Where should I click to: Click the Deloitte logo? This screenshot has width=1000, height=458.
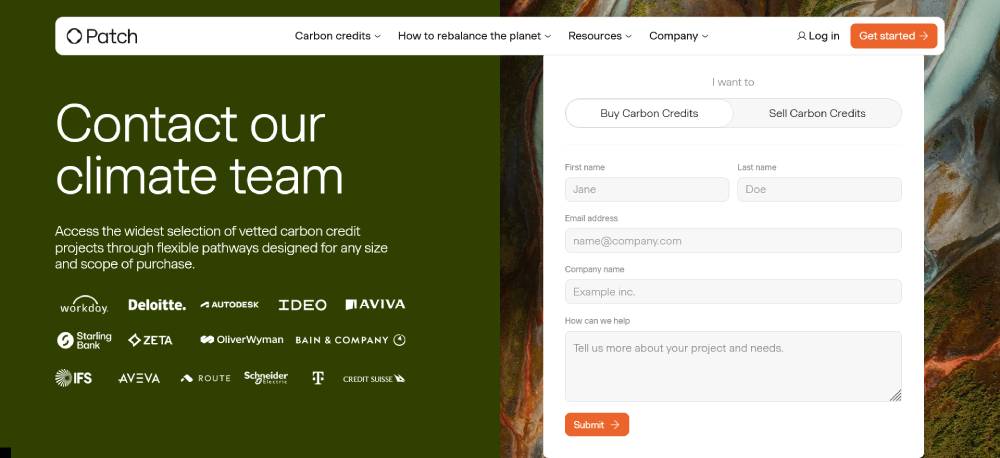[157, 305]
